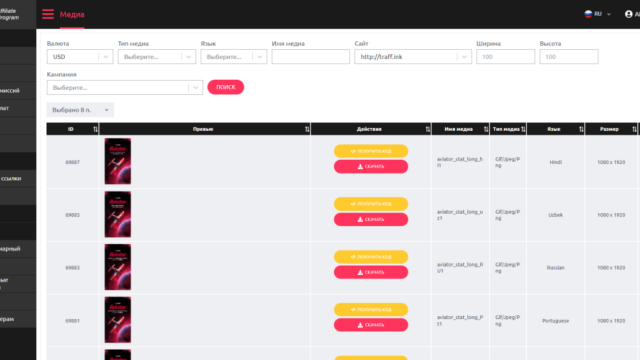The width and height of the screenshot is (640, 360).
Task: Open the Тип медиа dropdown
Action: tap(157, 57)
